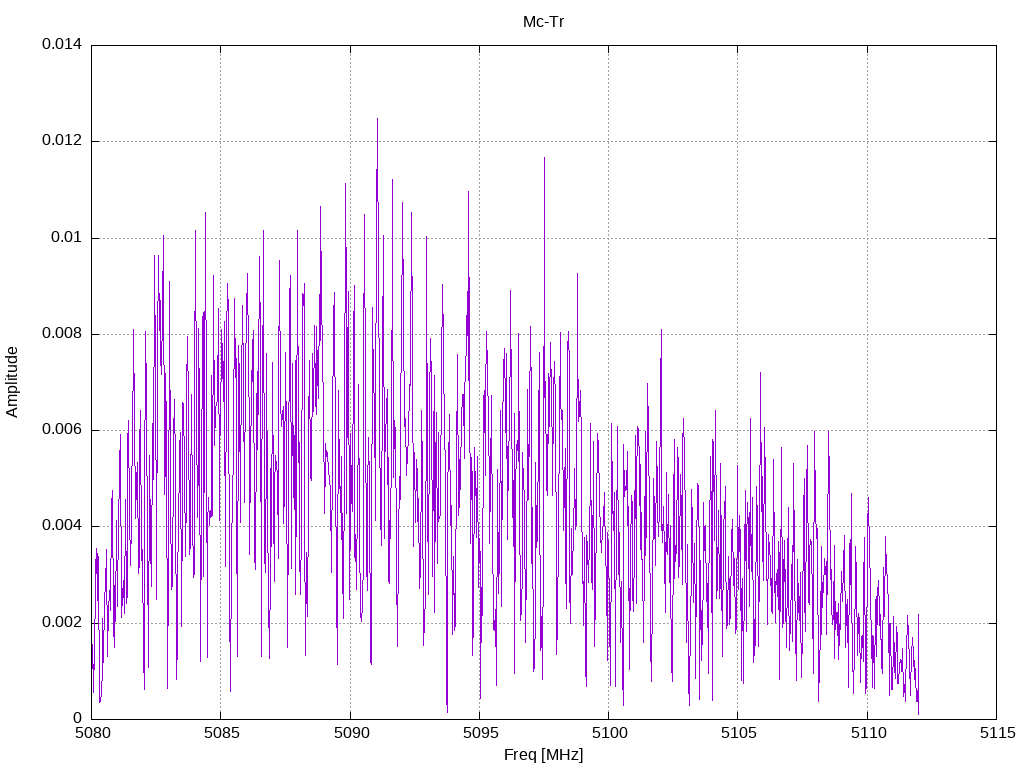Click the y-axis tick label 0.008
This screenshot has height=768, width=1024.
[62, 334]
